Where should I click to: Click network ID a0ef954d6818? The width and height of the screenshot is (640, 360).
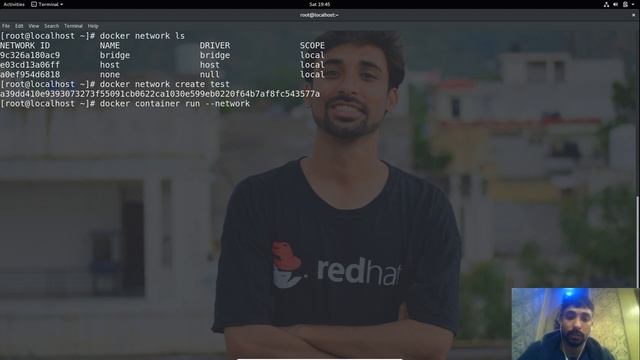30,75
